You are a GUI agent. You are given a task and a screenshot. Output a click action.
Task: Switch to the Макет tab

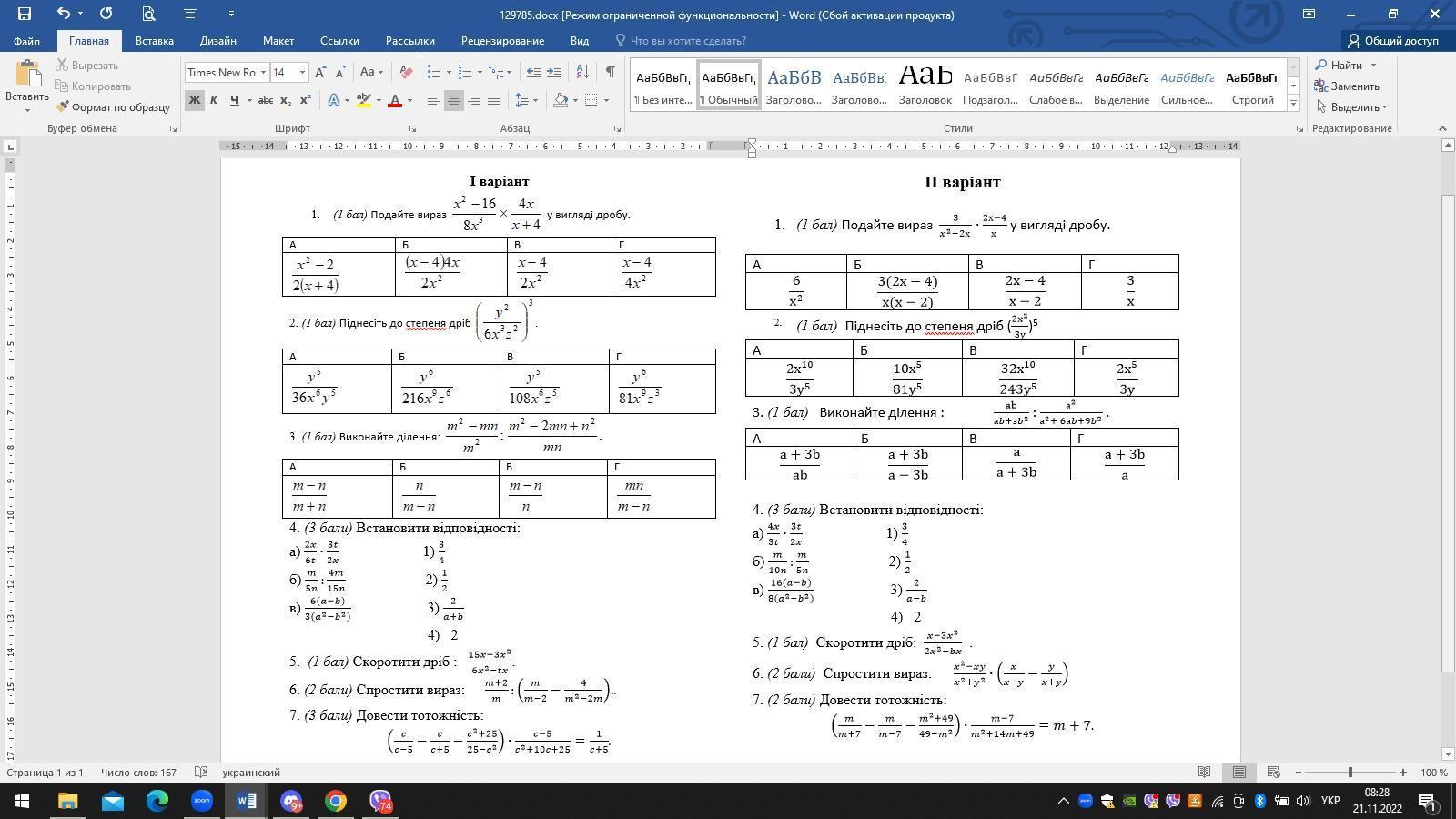(278, 41)
